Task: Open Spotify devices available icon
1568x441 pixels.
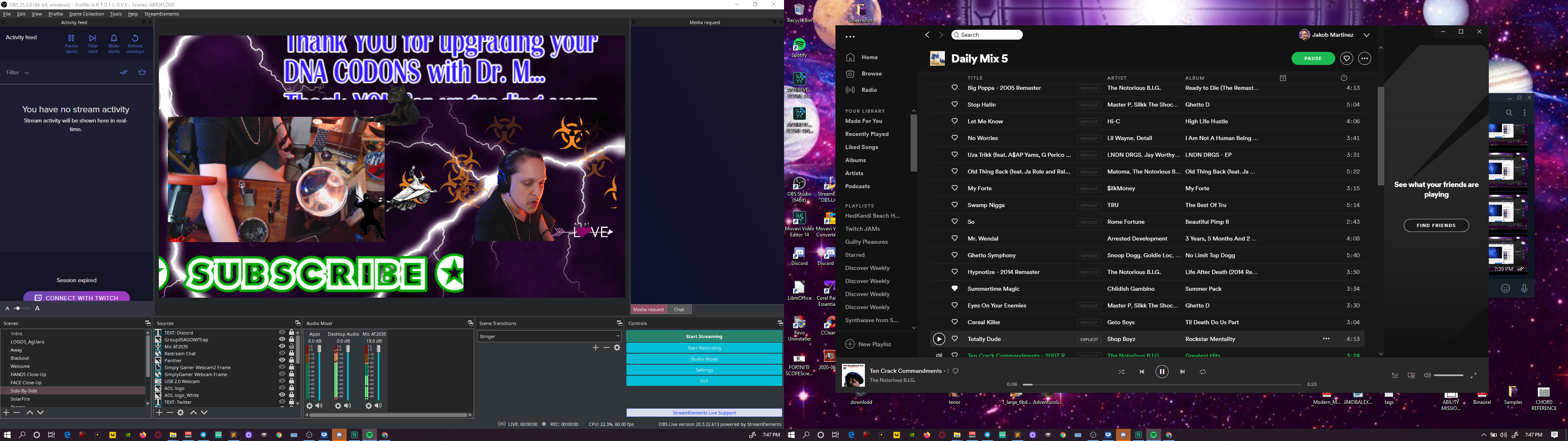Action: 1411,376
